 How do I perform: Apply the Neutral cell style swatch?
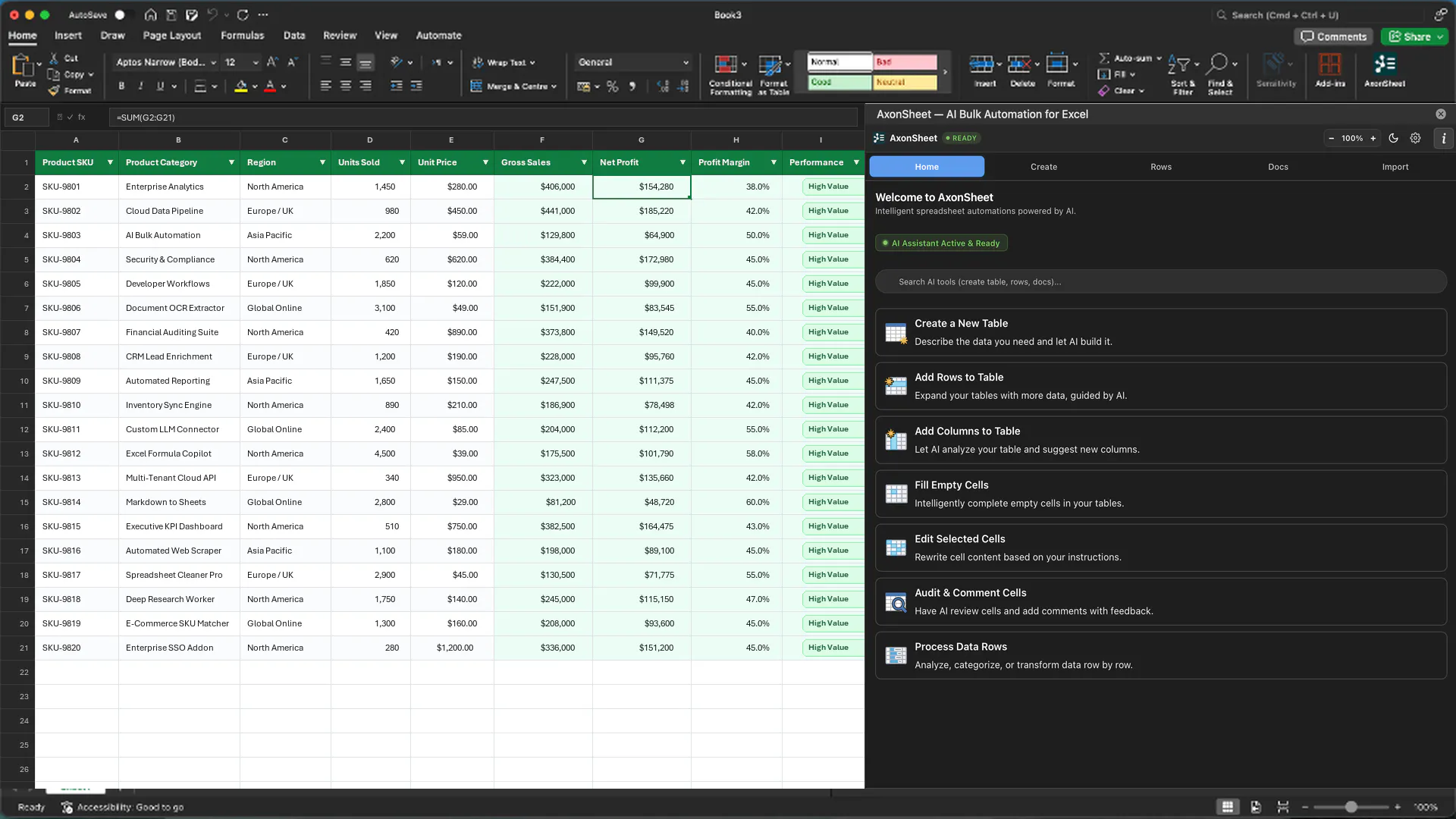point(905,82)
